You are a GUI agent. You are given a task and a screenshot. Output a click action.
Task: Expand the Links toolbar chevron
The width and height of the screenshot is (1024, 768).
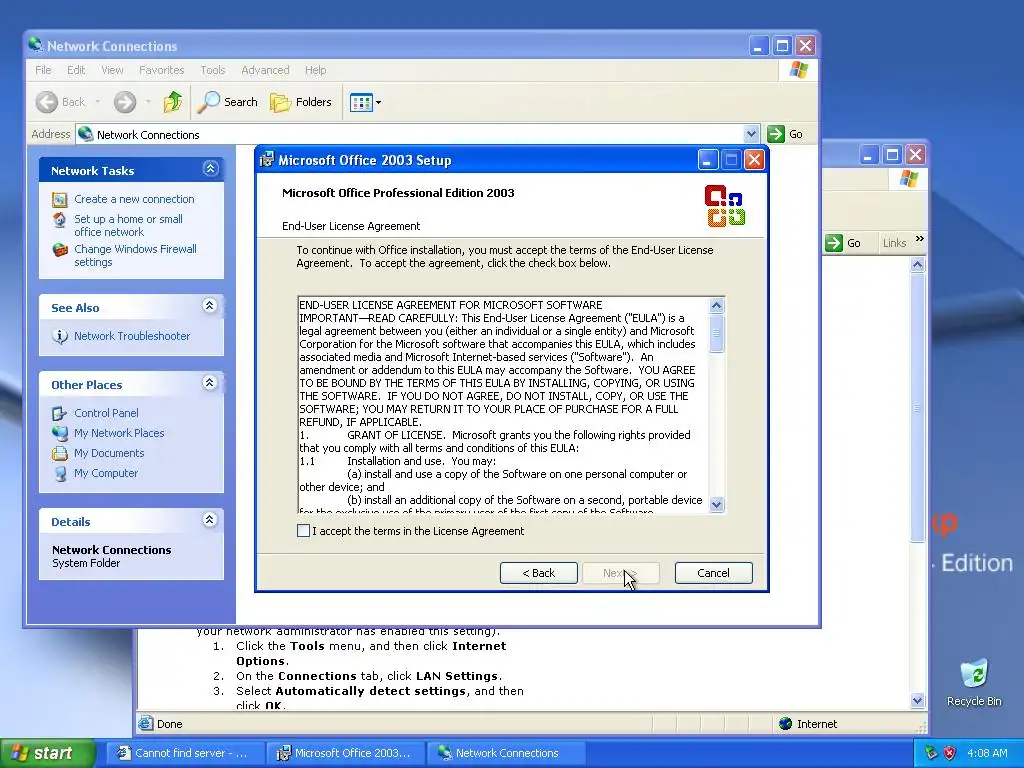tap(920, 238)
